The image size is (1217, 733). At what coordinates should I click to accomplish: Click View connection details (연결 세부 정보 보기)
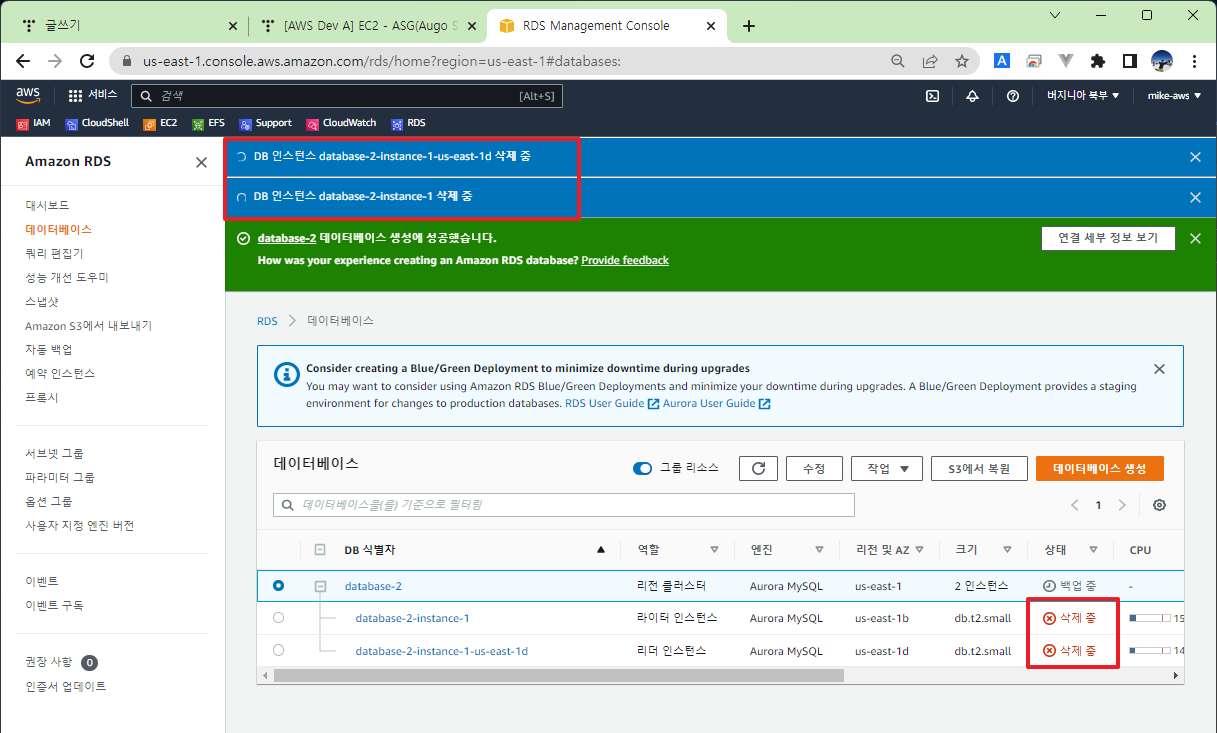(x=1107, y=238)
